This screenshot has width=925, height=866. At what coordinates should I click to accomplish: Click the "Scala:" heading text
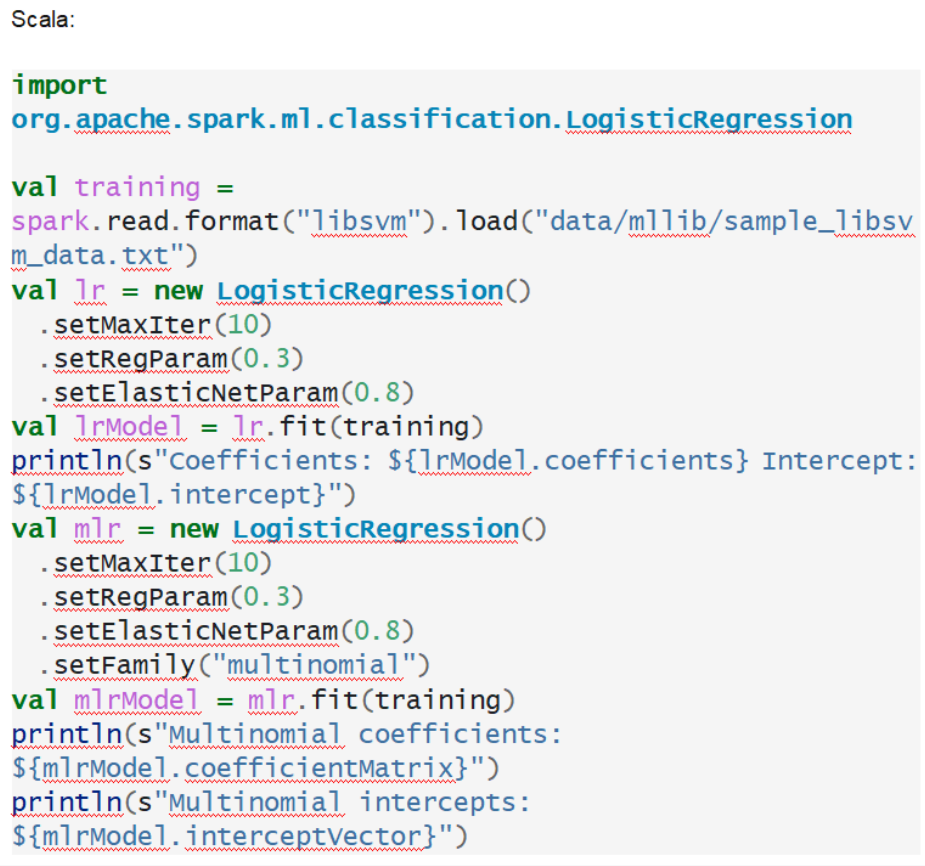point(43,19)
